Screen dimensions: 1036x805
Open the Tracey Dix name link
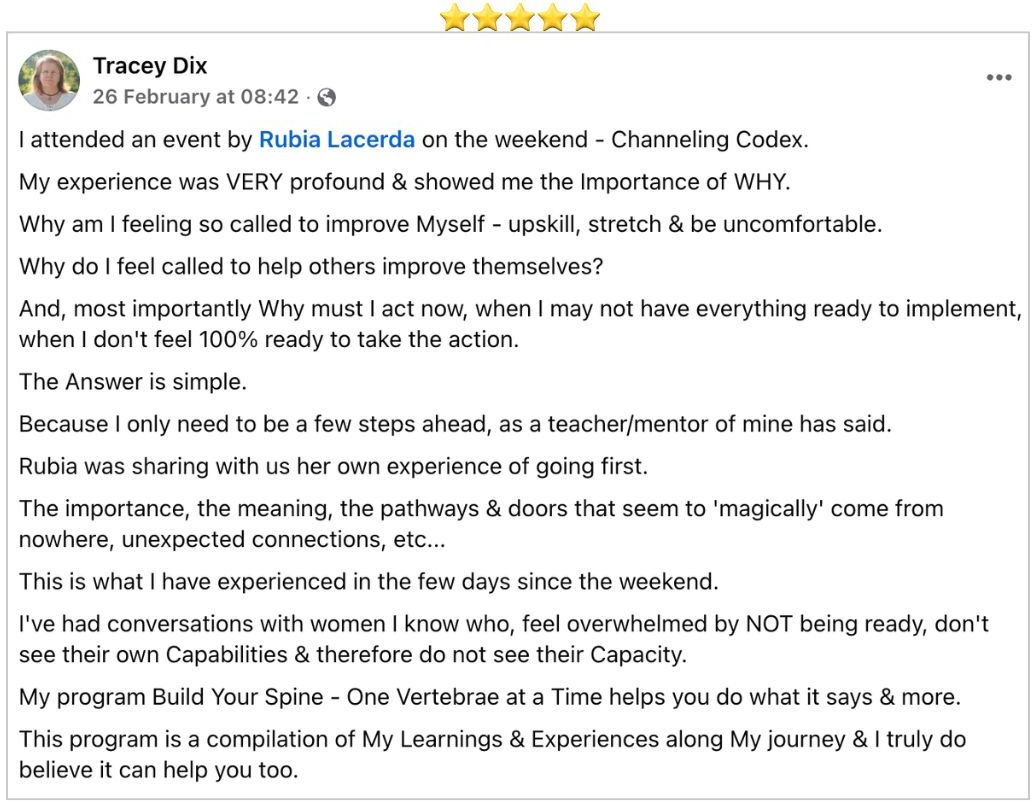click(150, 66)
